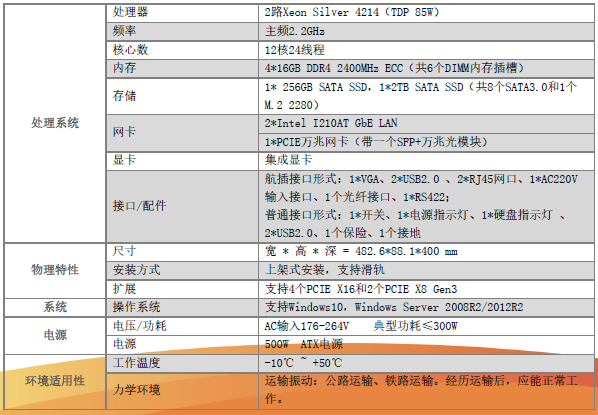Select the 上架式安装 mounting method cell
Screen dimensions: 598x415
pyautogui.click(x=426, y=270)
